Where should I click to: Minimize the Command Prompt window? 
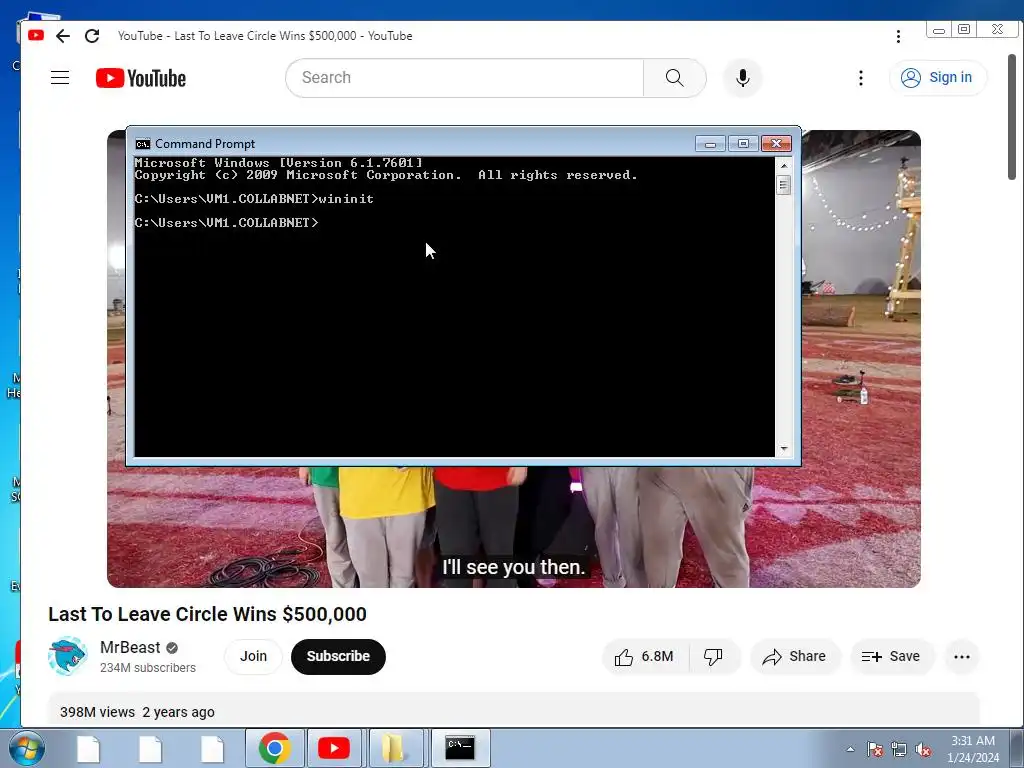click(x=711, y=144)
